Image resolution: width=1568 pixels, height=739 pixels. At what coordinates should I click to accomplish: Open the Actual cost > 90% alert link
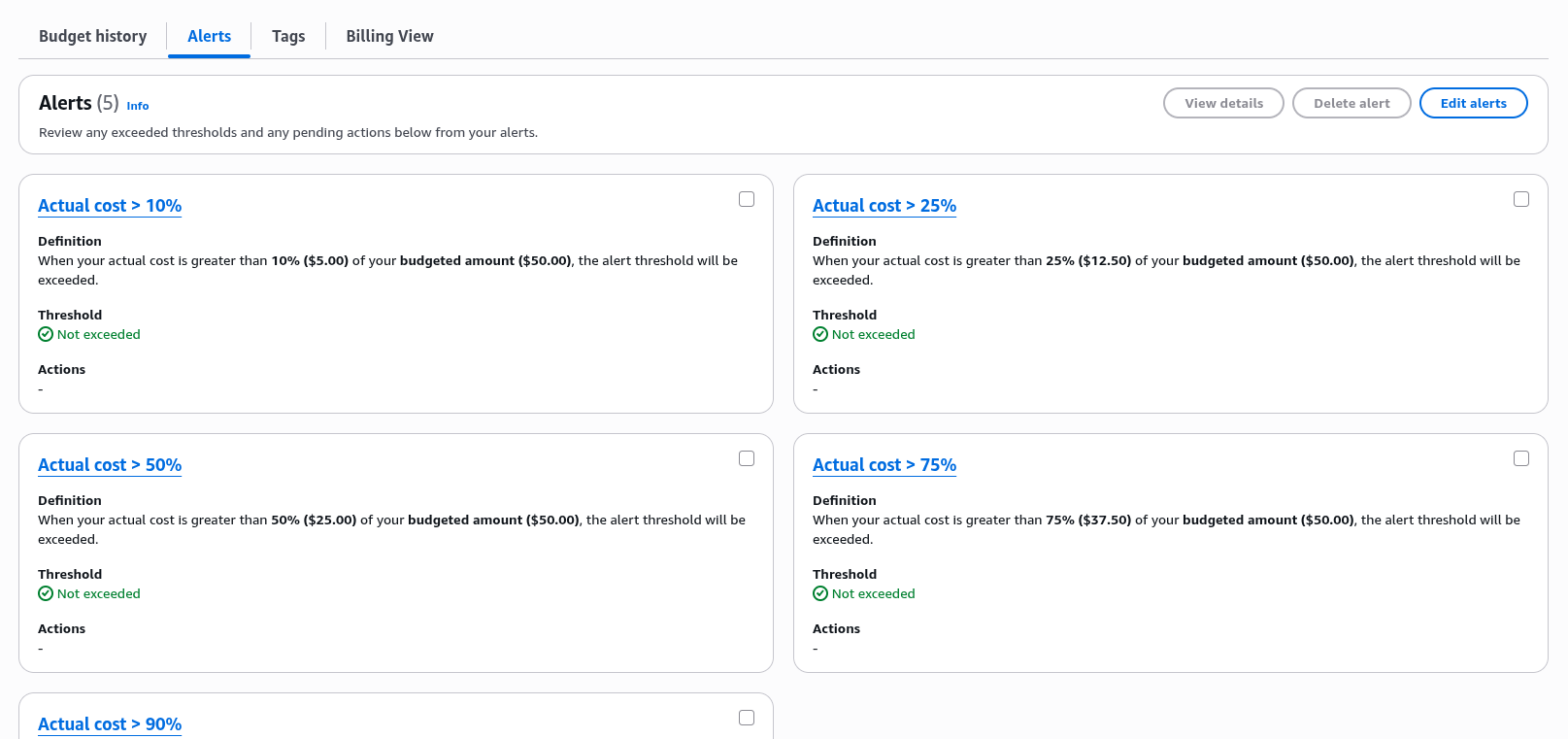pos(110,724)
